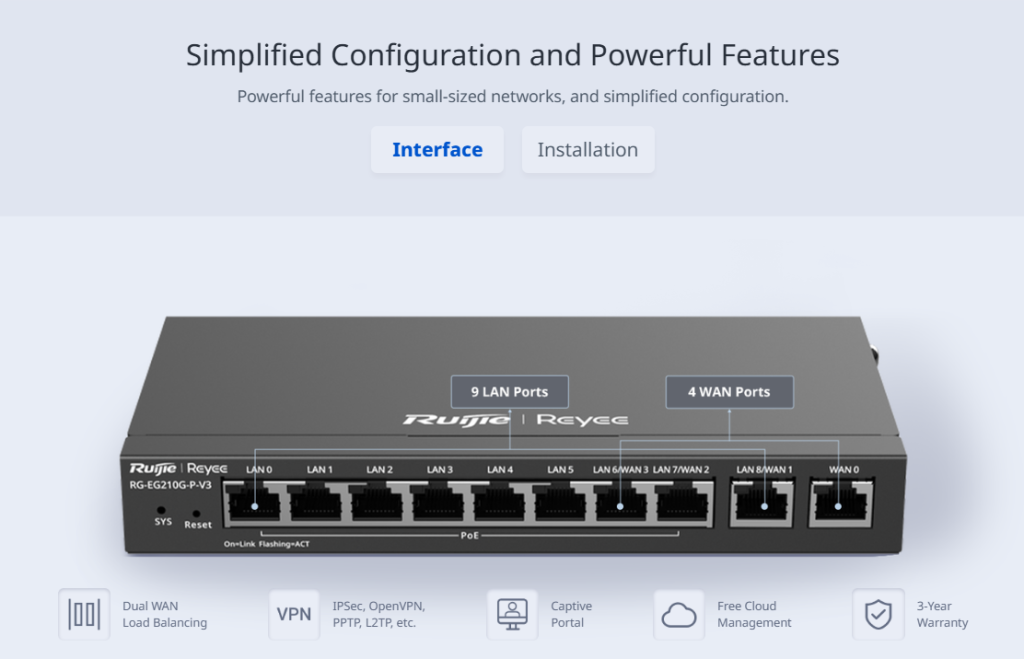Click the LAN 6/WAN 3 port dot
The width and height of the screenshot is (1024, 659).
(x=620, y=506)
